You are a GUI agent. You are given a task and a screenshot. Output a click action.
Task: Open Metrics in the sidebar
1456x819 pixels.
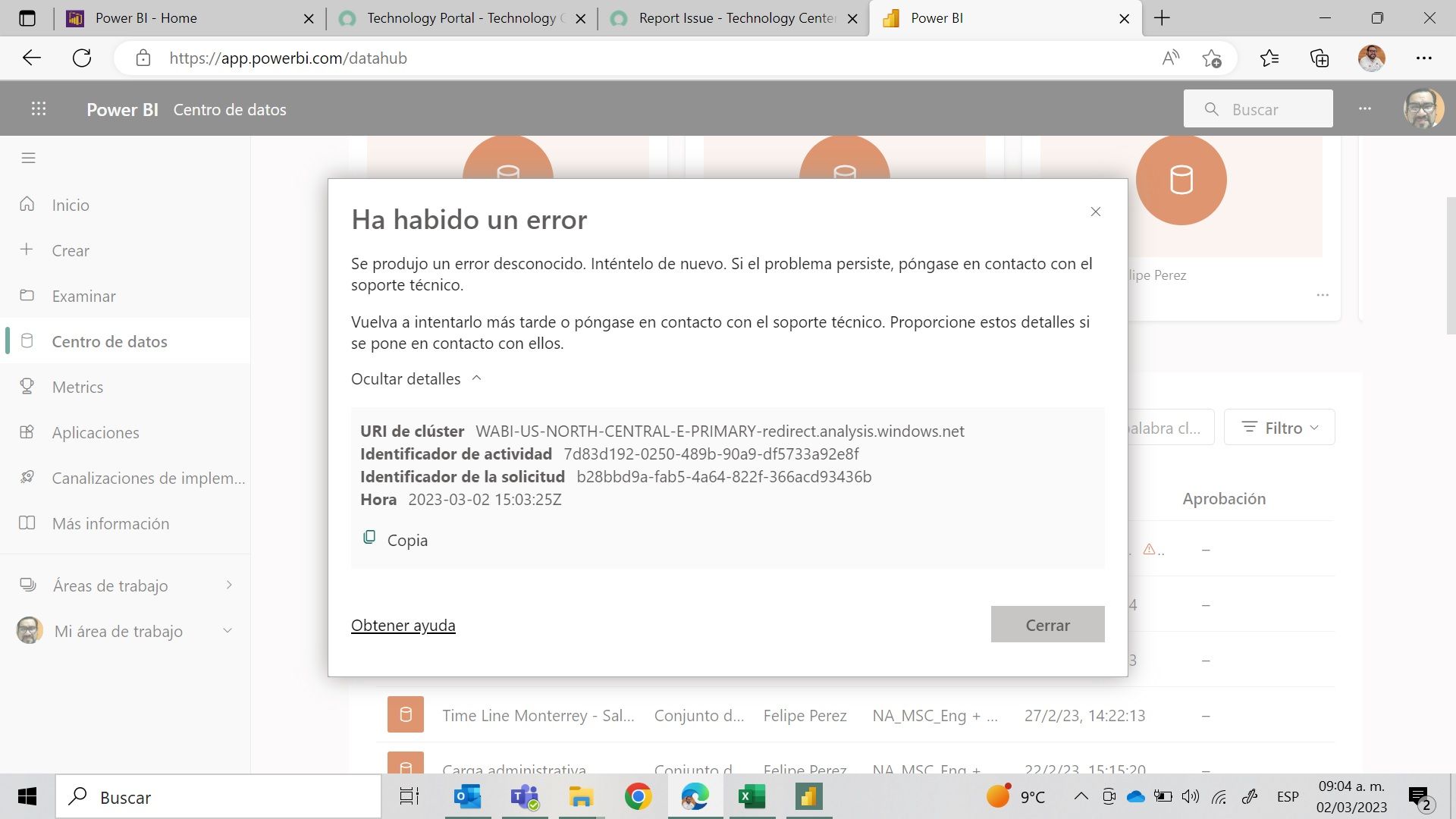coord(125,387)
